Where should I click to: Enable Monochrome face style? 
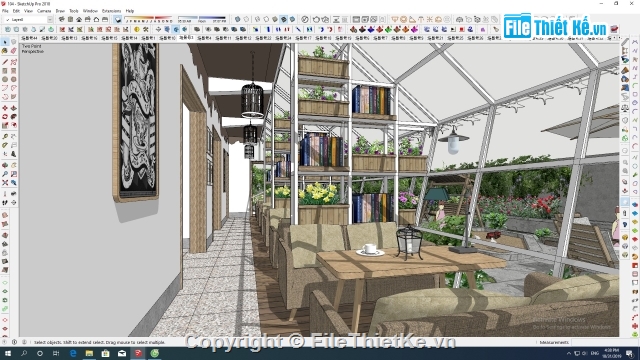[x=292, y=19]
